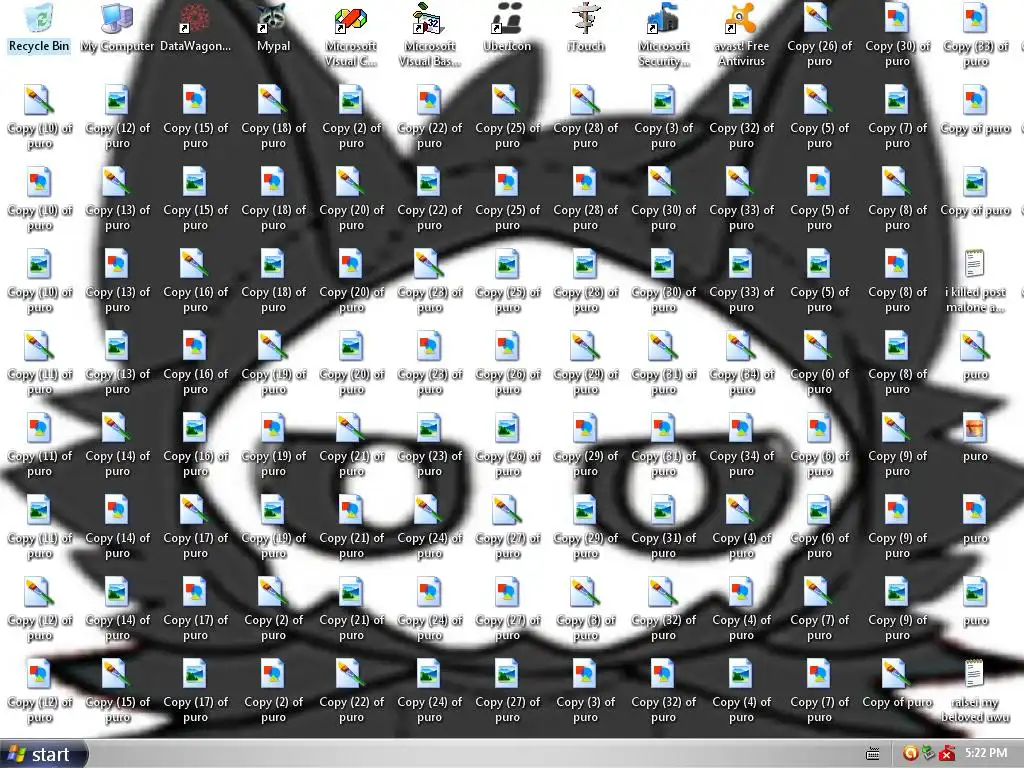Select Copy (24) of puro shapes-icon file
This screenshot has height=768, width=1024.
click(429, 608)
